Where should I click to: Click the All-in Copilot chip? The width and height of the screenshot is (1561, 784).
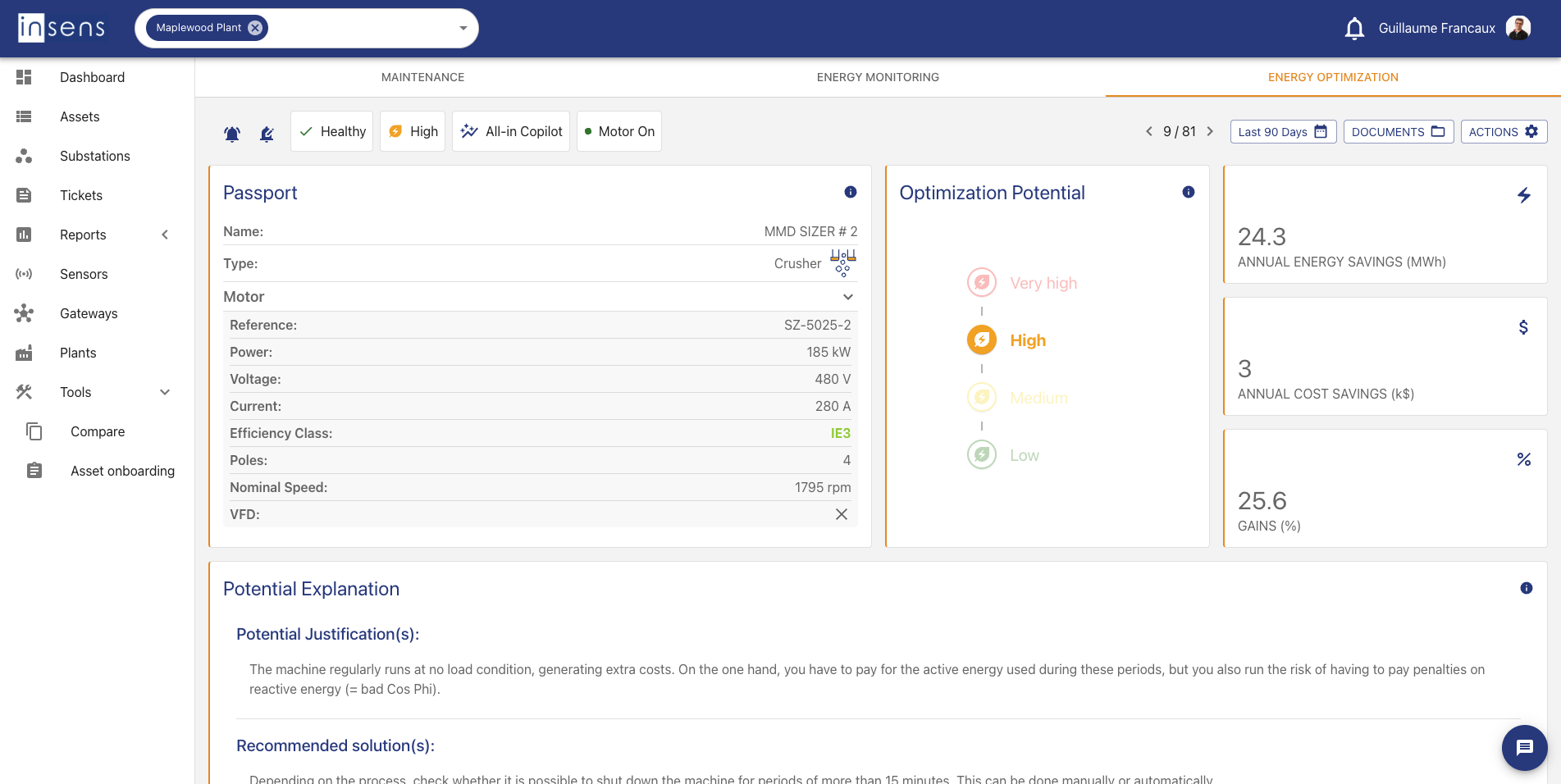[511, 131]
